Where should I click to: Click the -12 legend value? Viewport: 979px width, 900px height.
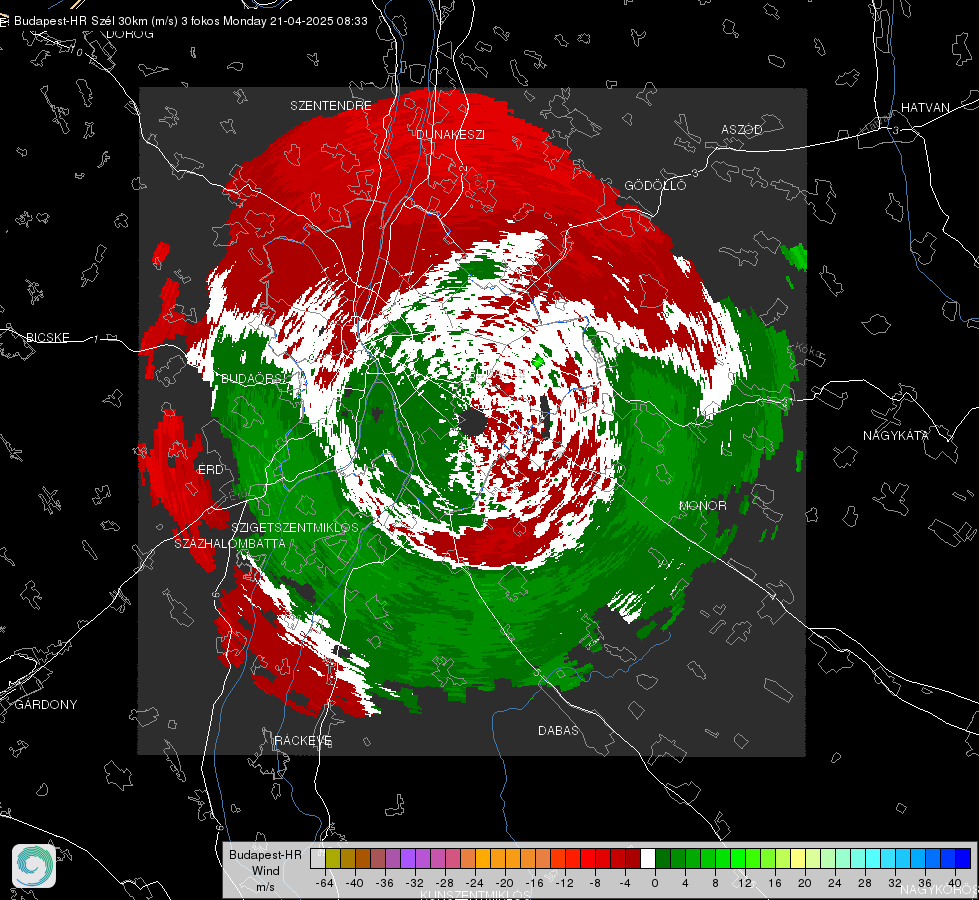click(564, 884)
